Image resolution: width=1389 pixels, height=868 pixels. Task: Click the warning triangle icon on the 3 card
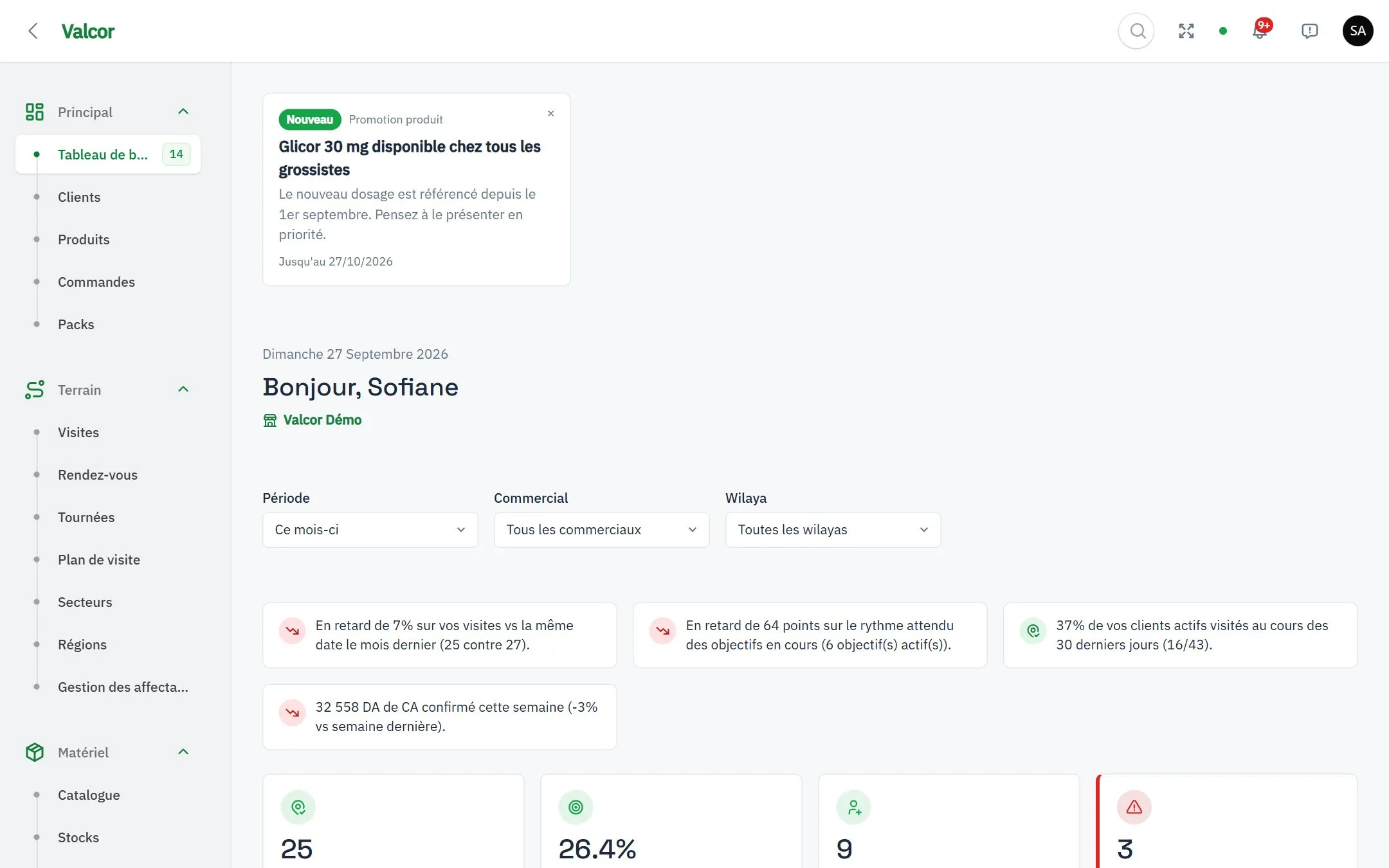(x=1134, y=808)
